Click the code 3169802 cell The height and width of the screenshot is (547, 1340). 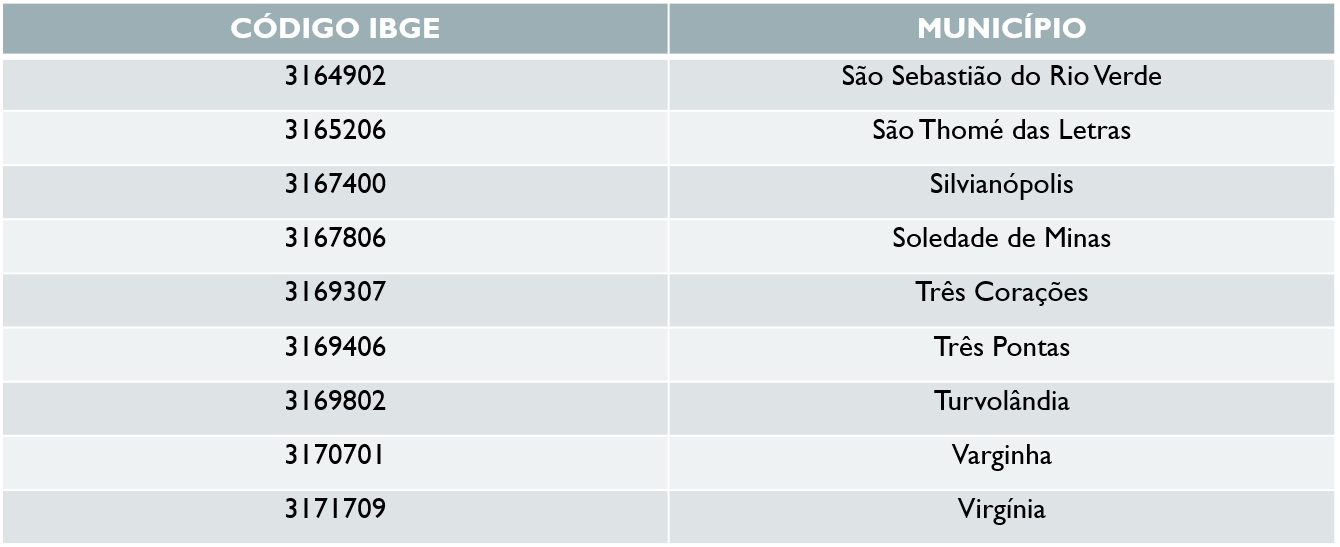pyautogui.click(x=335, y=408)
